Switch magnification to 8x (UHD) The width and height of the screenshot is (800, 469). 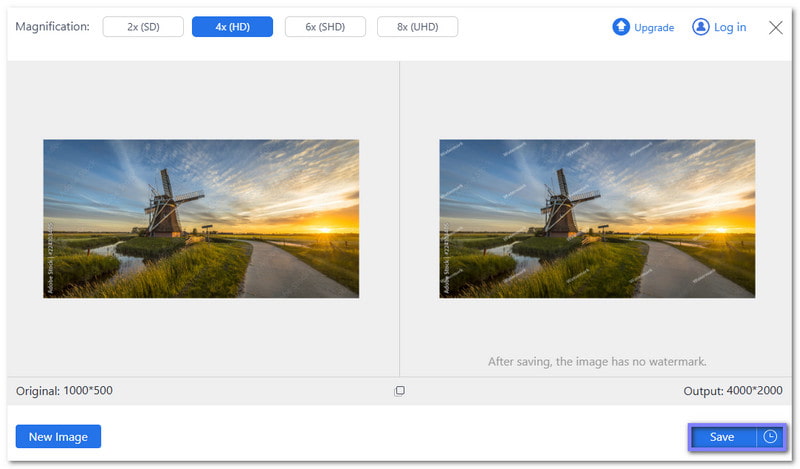tap(417, 27)
